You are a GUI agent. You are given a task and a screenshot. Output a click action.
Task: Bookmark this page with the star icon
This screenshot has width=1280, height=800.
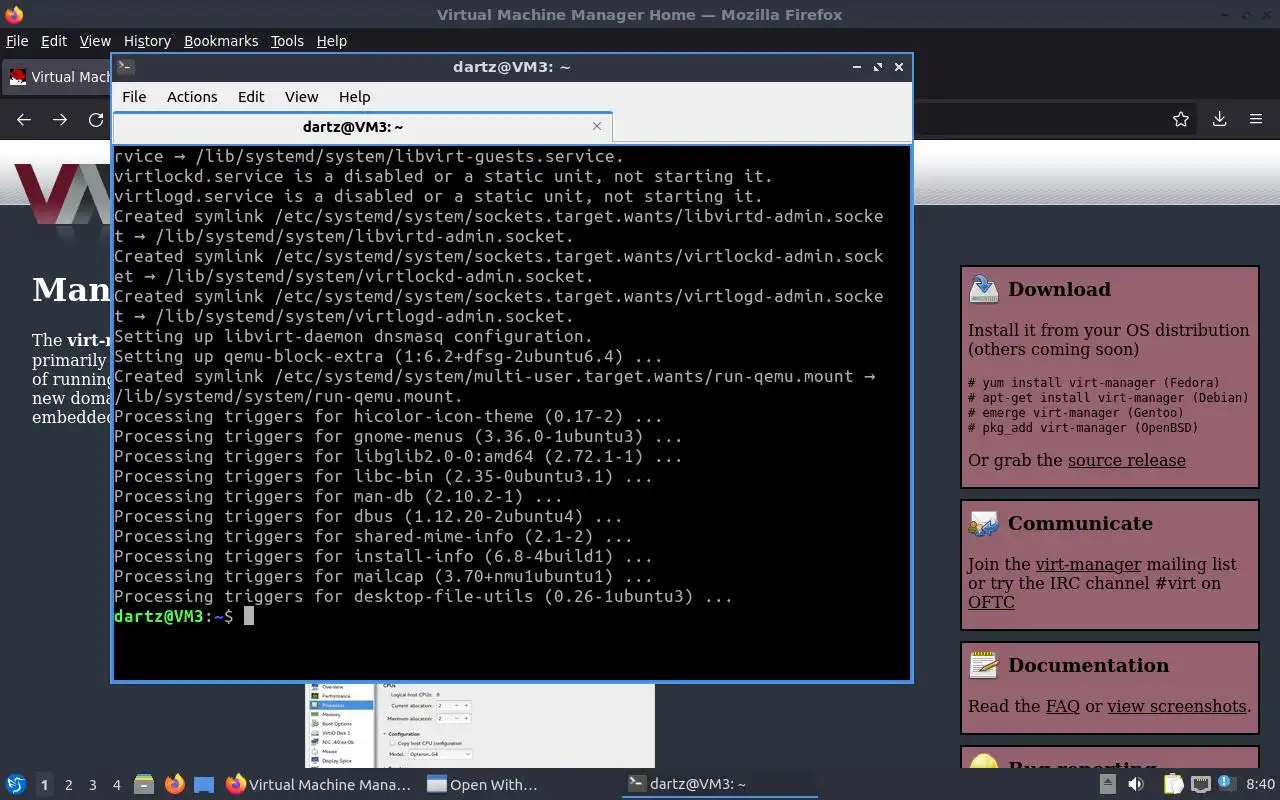[1181, 119]
